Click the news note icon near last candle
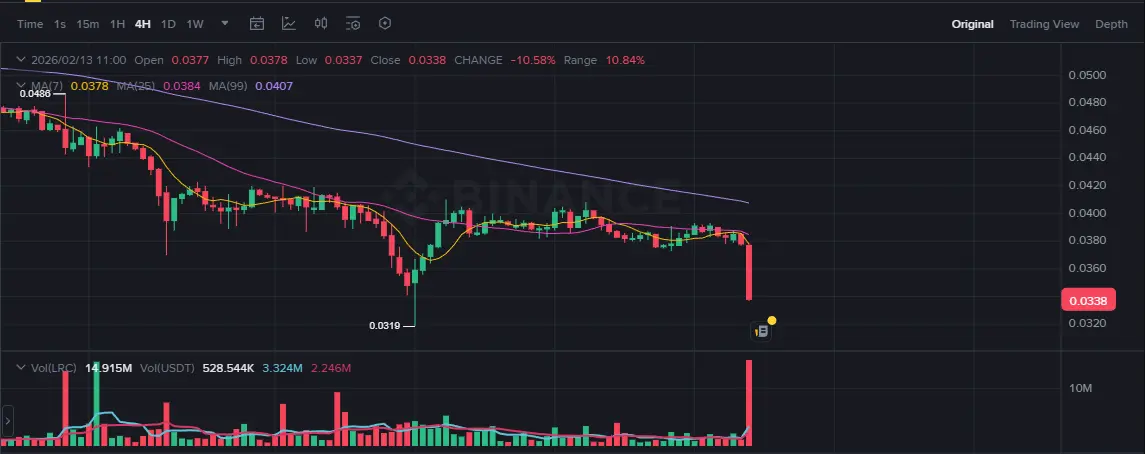Viewport: 1145px width, 454px height. tap(761, 330)
